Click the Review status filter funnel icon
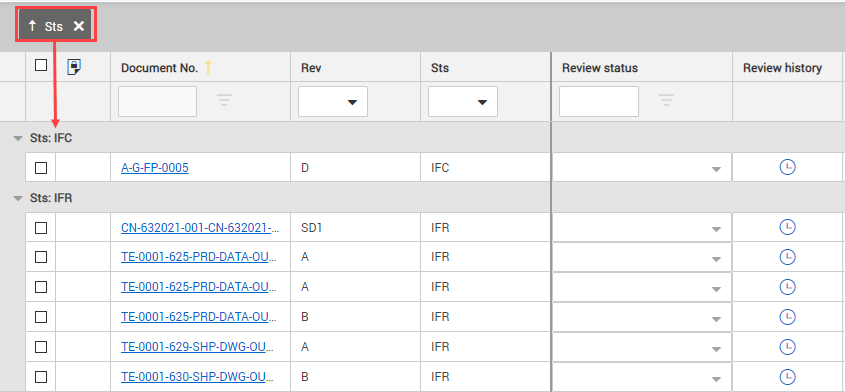The height and width of the screenshot is (392, 845). 666,100
